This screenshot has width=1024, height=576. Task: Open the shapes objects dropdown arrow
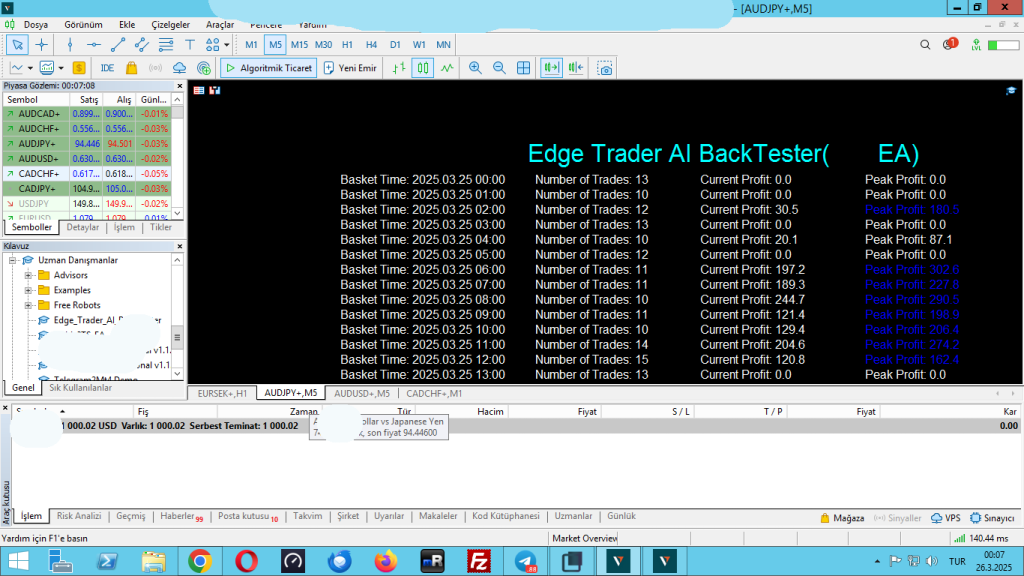227,45
